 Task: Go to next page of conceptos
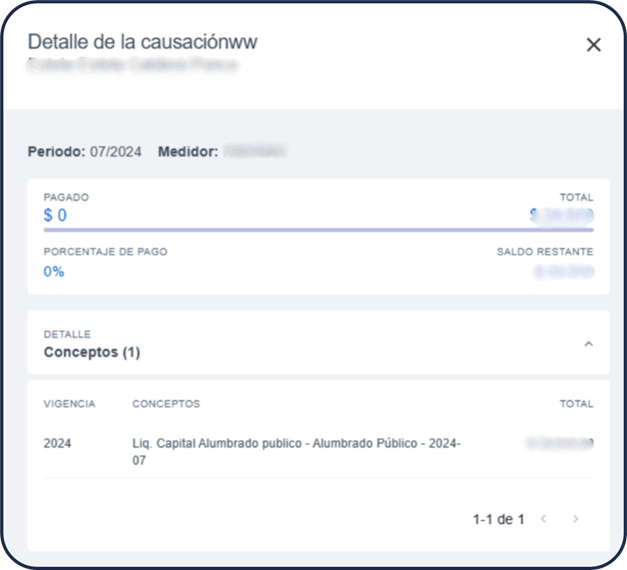pos(575,519)
